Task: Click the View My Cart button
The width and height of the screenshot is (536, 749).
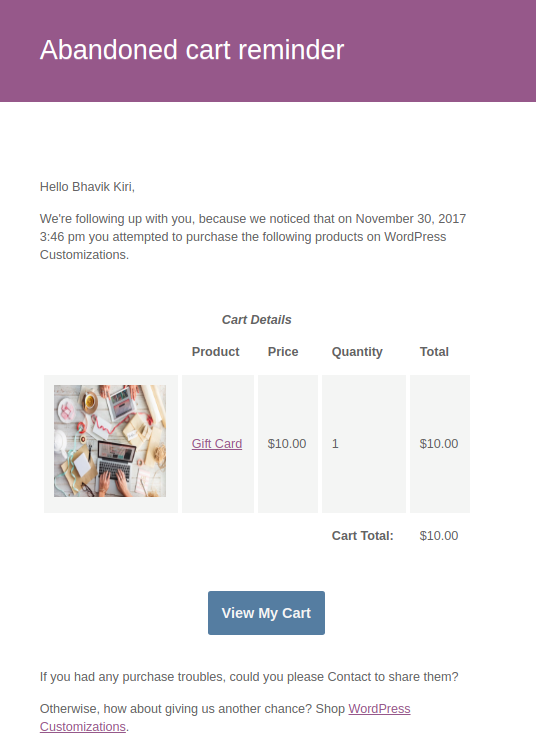Action: [x=266, y=613]
